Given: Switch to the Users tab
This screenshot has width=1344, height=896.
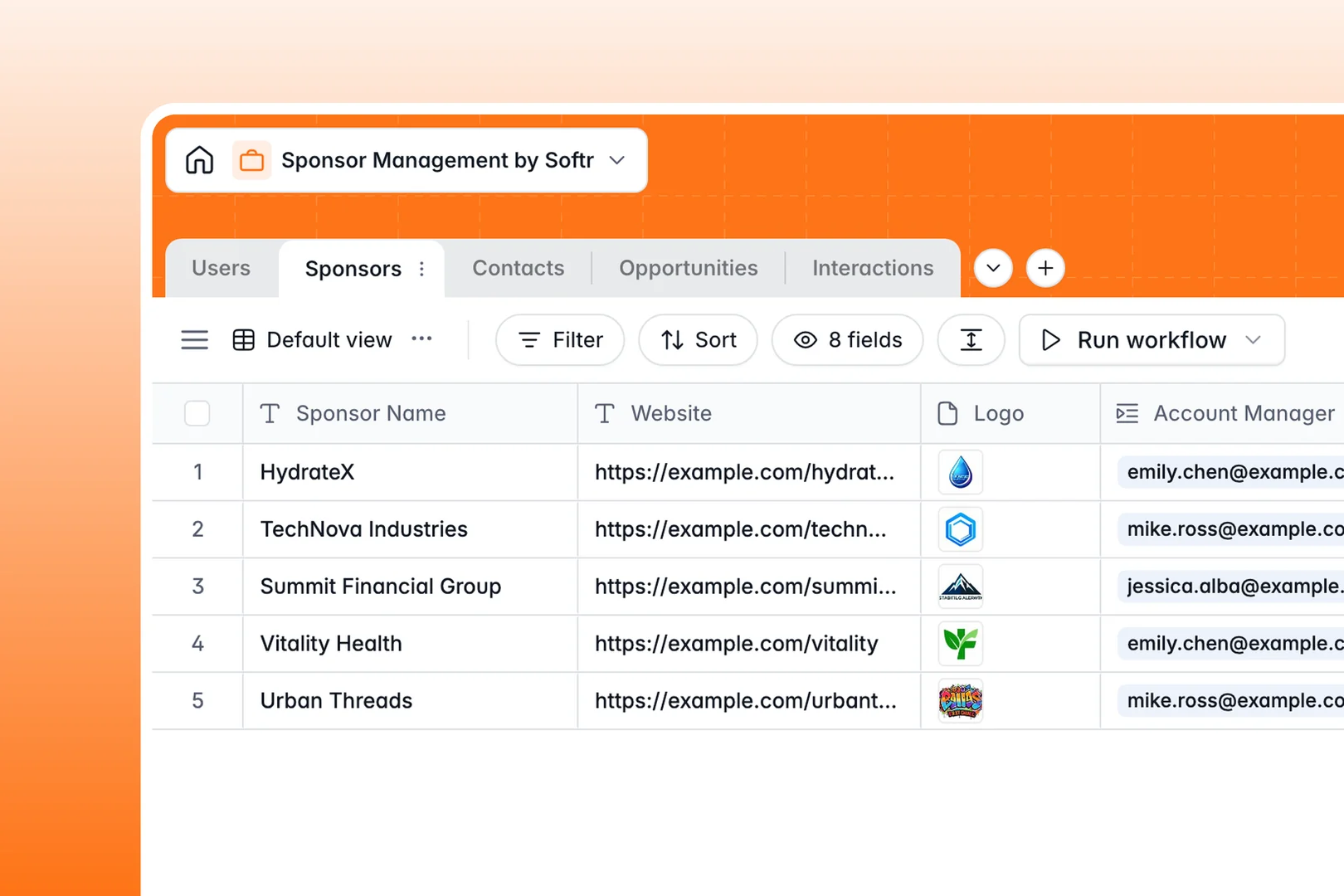Looking at the screenshot, I should pyautogui.click(x=221, y=268).
